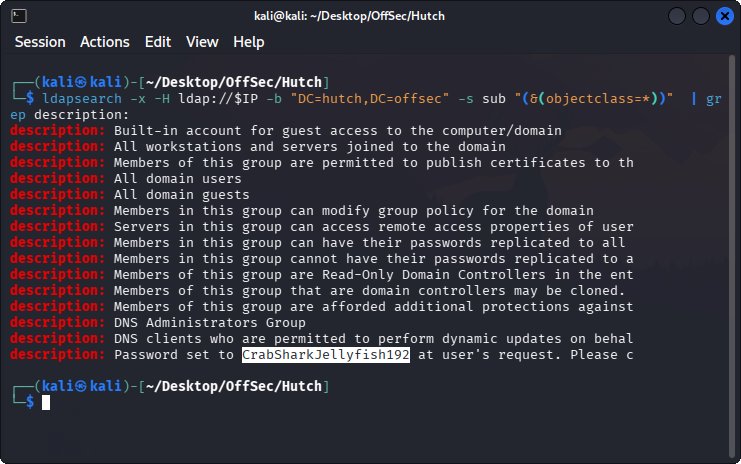741x464 pixels.
Task: Click the highlighted CrabSharkJellyfish192 password text
Action: point(326,355)
